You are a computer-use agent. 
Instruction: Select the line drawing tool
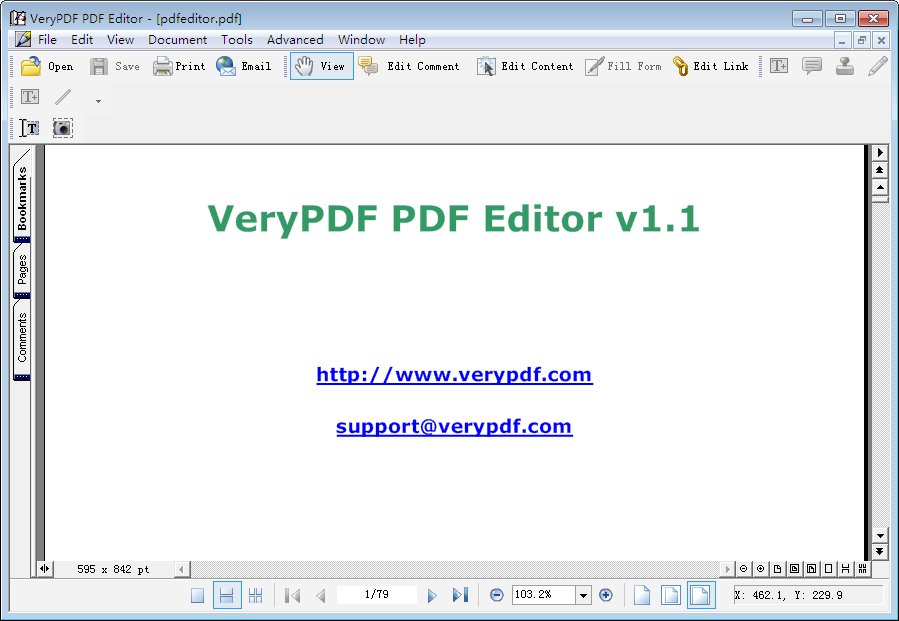pos(63,96)
